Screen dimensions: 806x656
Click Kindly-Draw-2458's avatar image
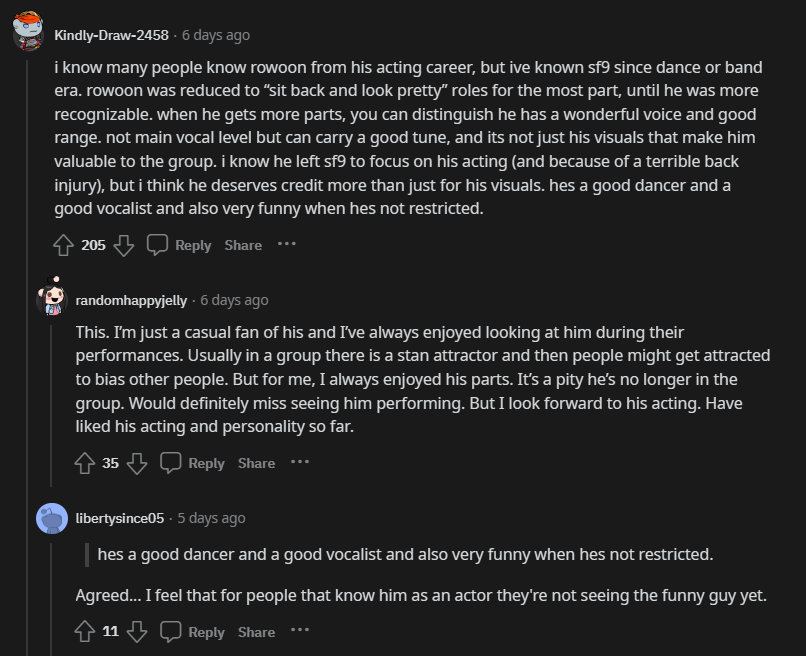click(28, 33)
